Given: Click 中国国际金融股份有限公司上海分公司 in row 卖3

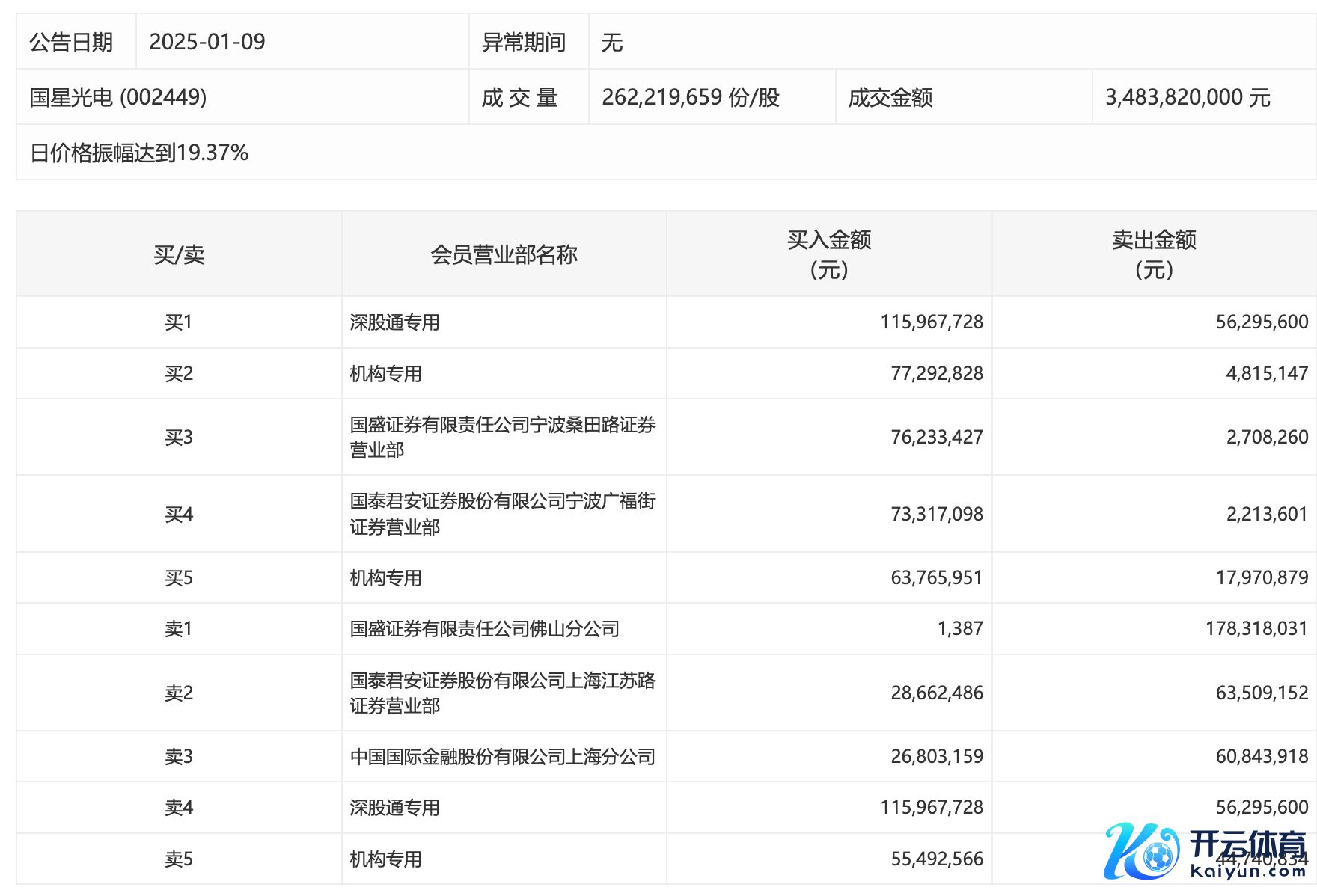Looking at the screenshot, I should click(502, 757).
